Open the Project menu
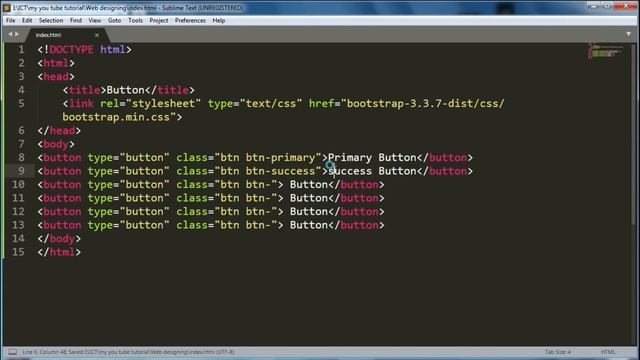 [x=159, y=20]
